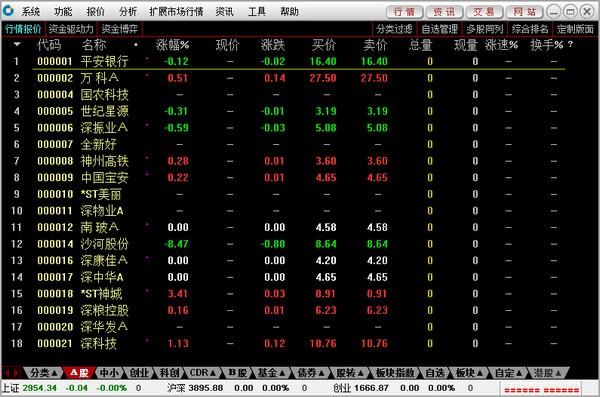This screenshot has width=600, height=397.
Task: Open the 扩展市场行情 menu
Action: tap(176, 11)
